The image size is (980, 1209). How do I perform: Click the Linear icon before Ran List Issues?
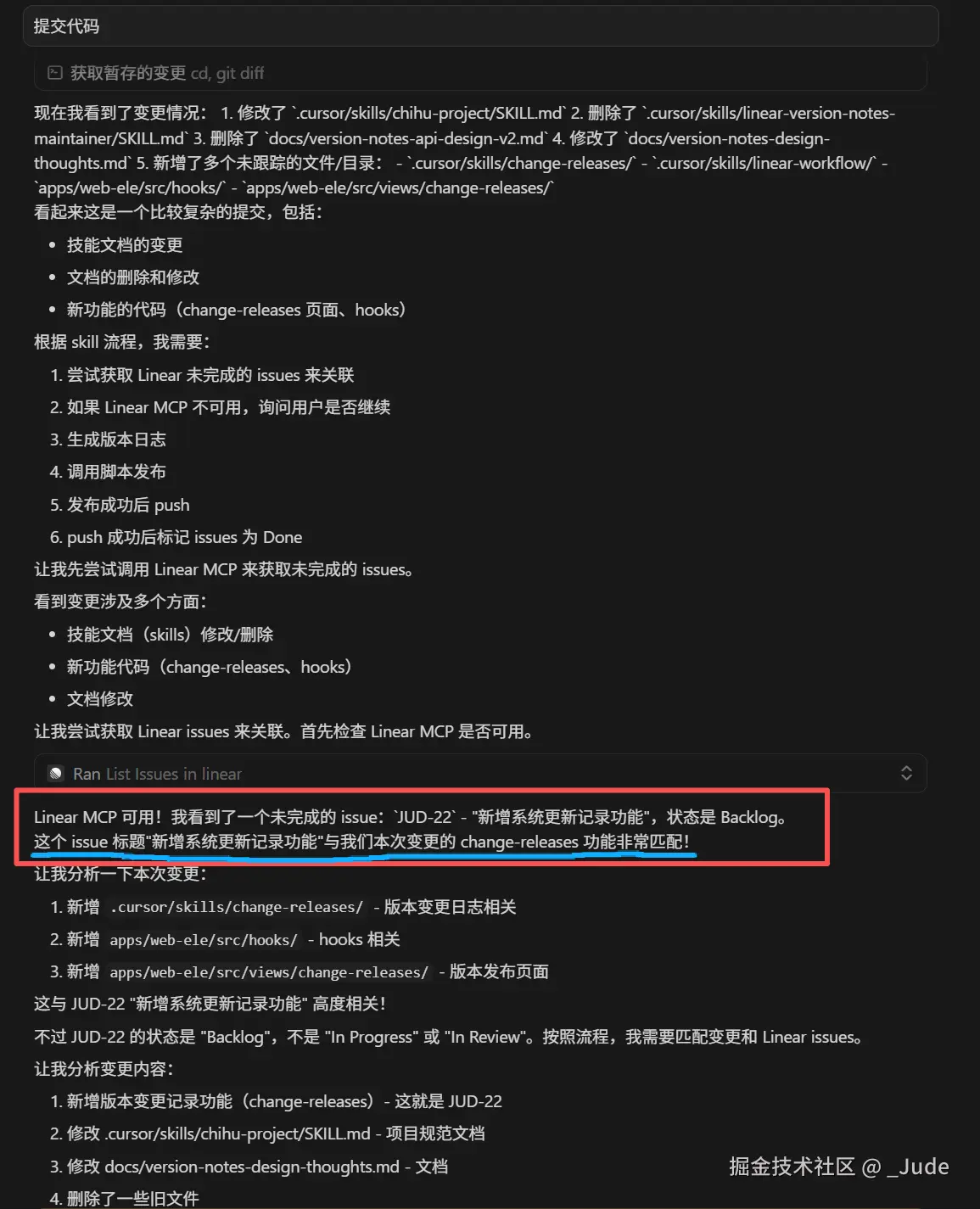click(56, 774)
